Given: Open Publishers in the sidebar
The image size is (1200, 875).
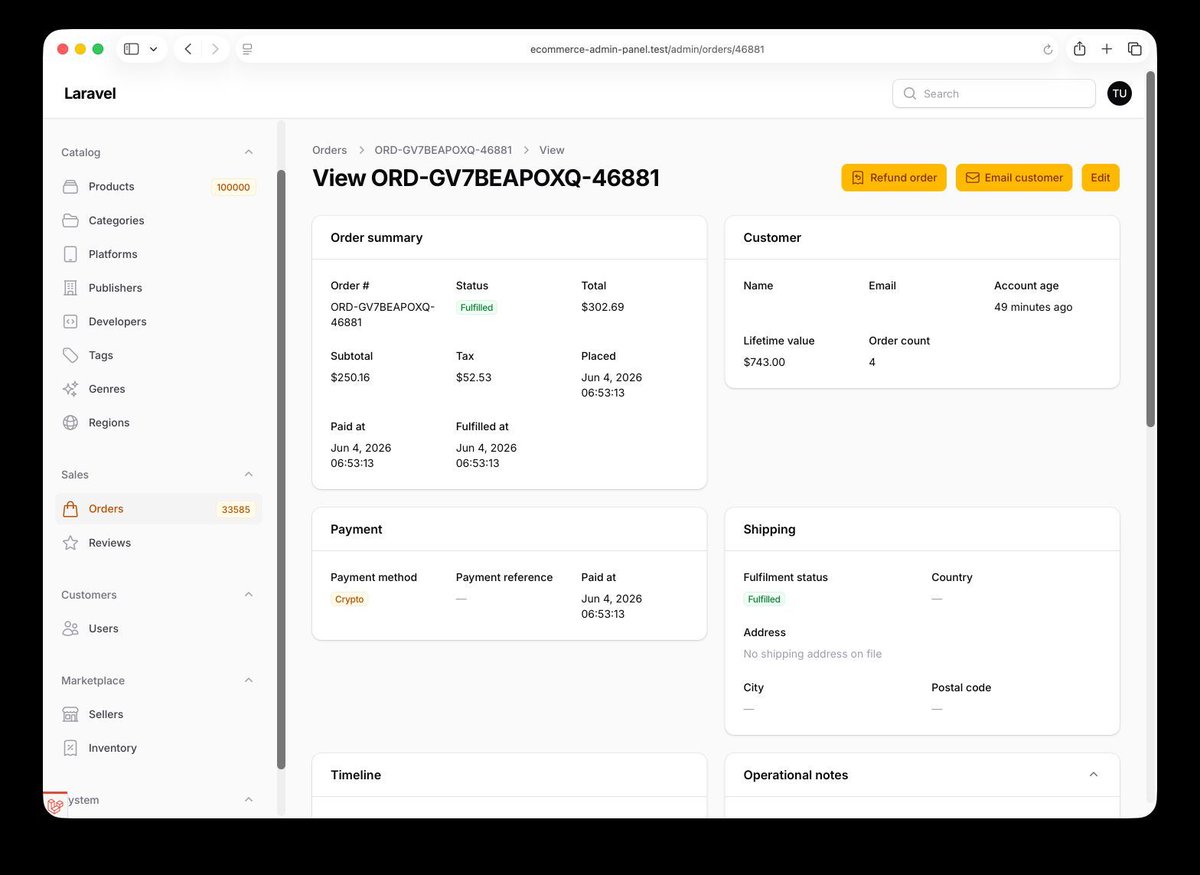Looking at the screenshot, I should (159, 288).
